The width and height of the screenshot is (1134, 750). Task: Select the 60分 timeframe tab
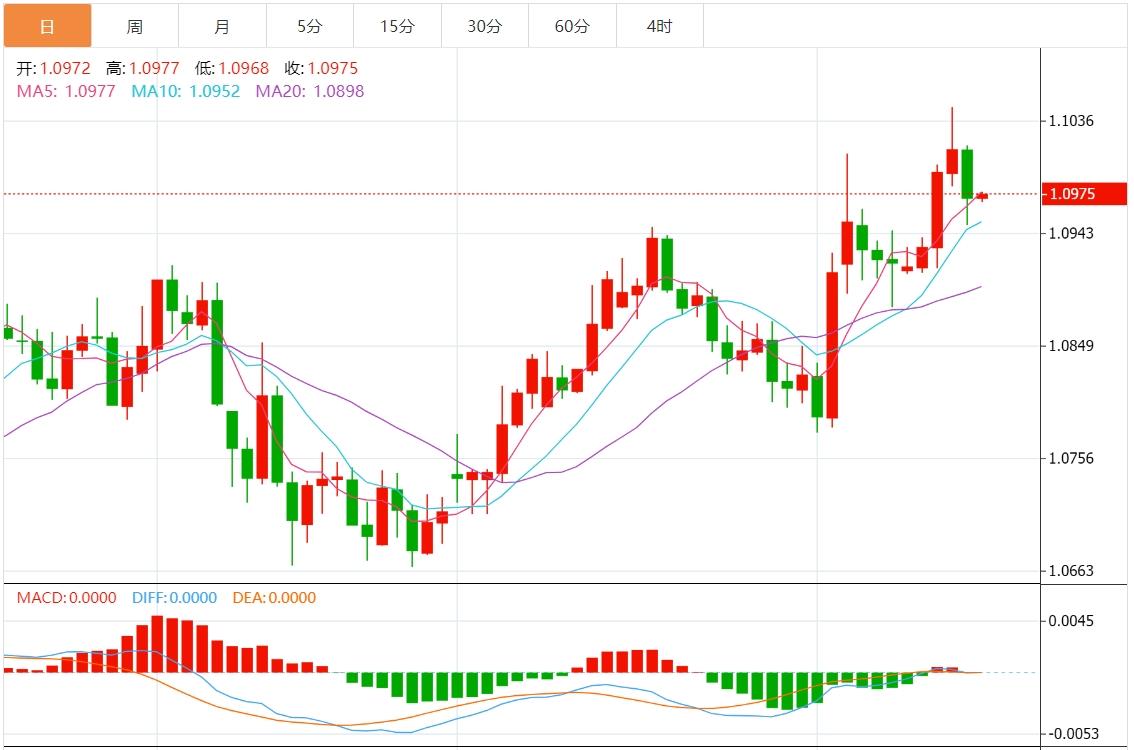point(572,26)
